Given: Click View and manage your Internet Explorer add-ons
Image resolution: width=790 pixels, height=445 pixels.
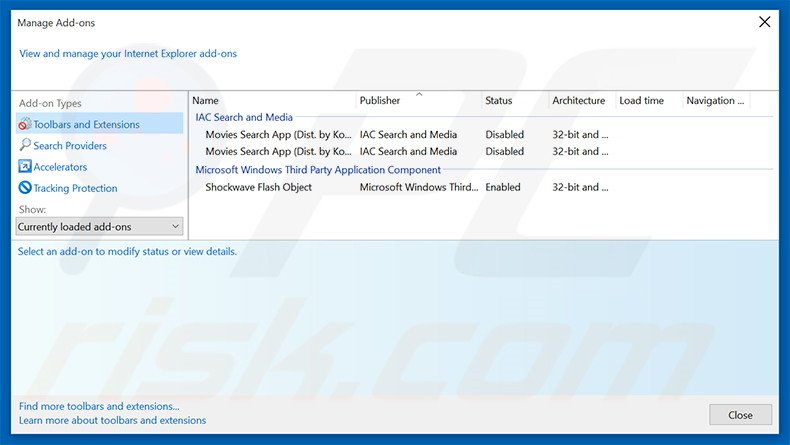Looking at the screenshot, I should [128, 53].
